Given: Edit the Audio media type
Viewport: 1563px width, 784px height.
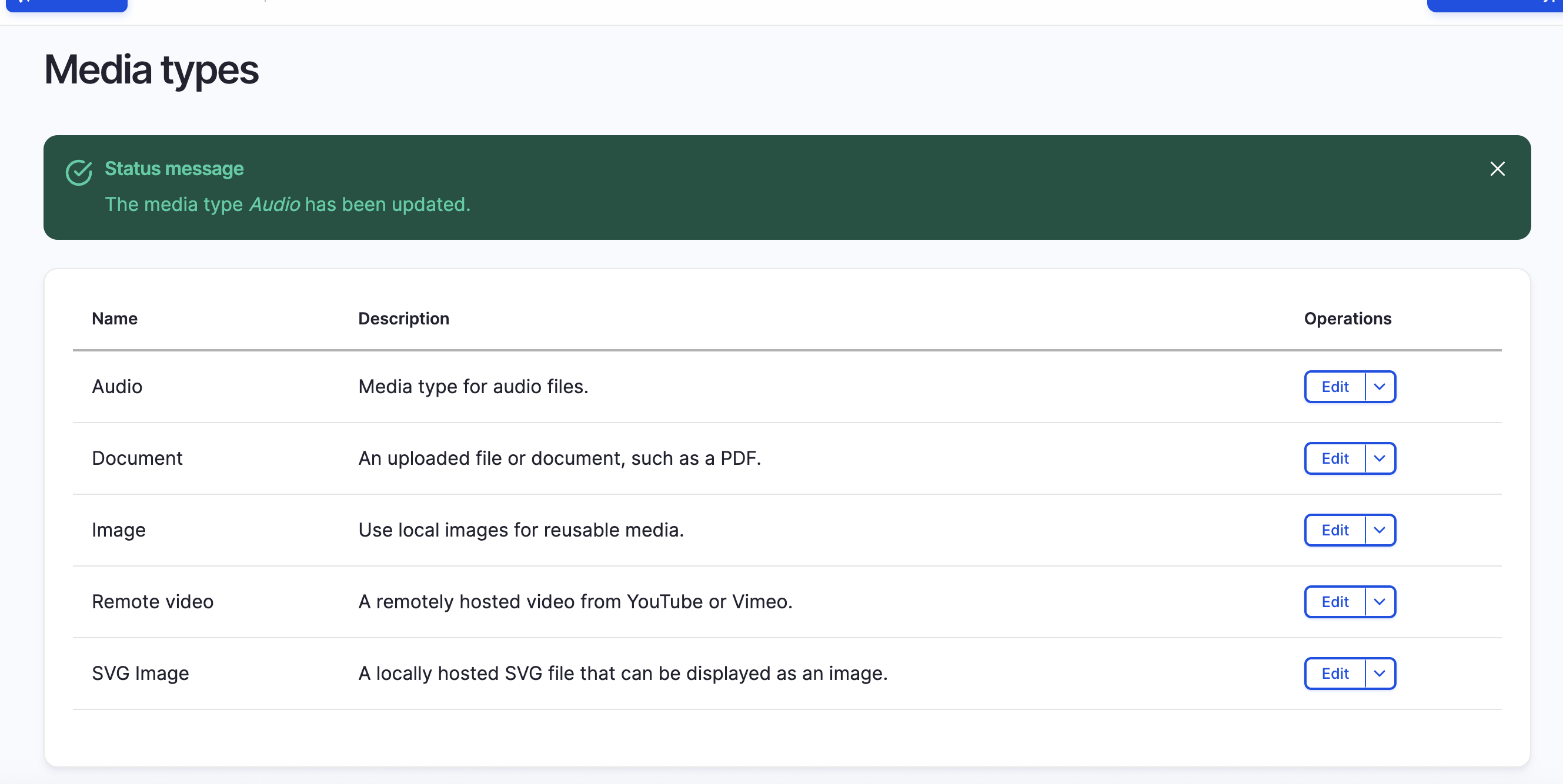Looking at the screenshot, I should [1335, 386].
